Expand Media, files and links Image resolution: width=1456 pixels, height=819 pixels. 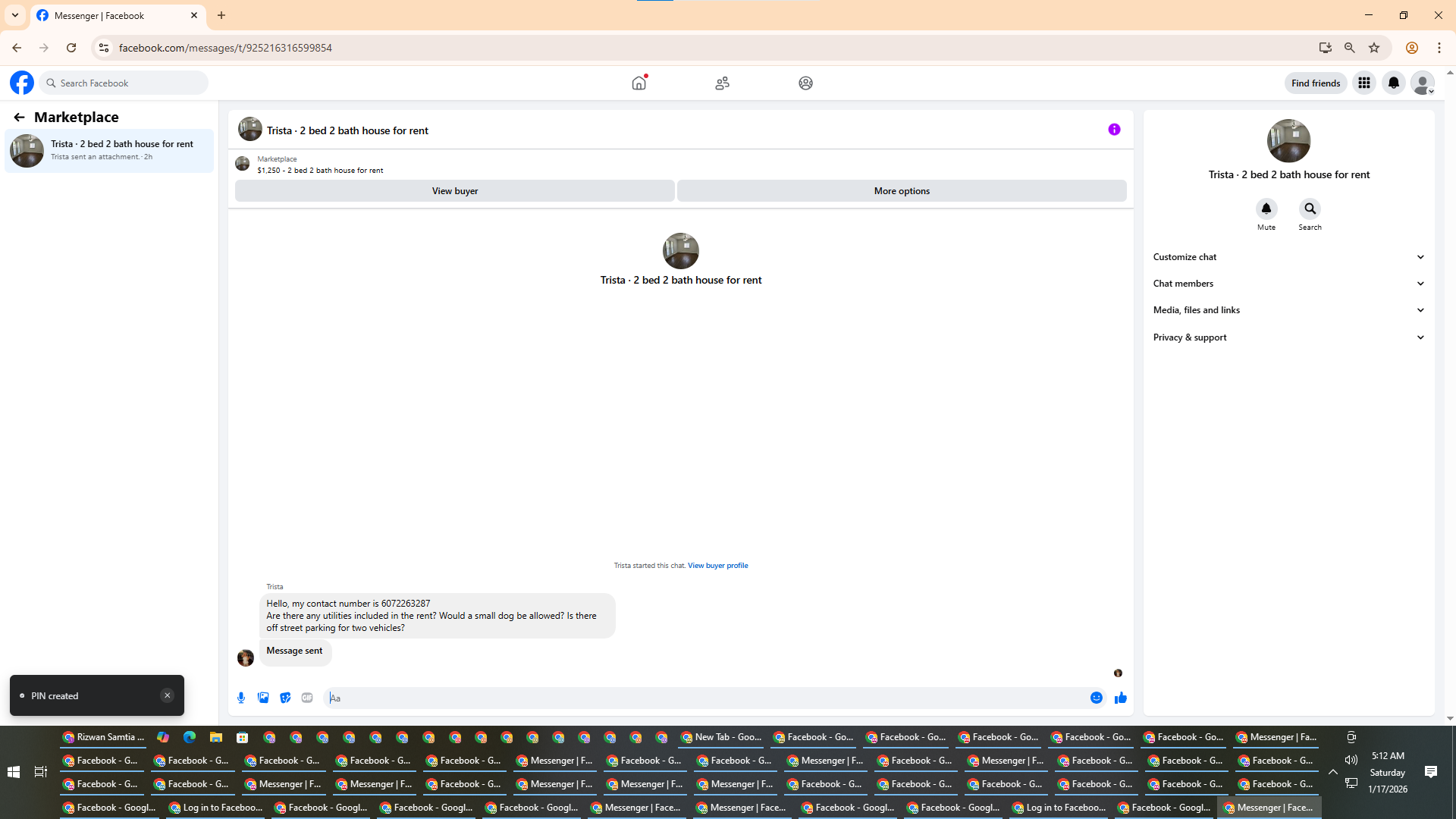tap(1288, 310)
